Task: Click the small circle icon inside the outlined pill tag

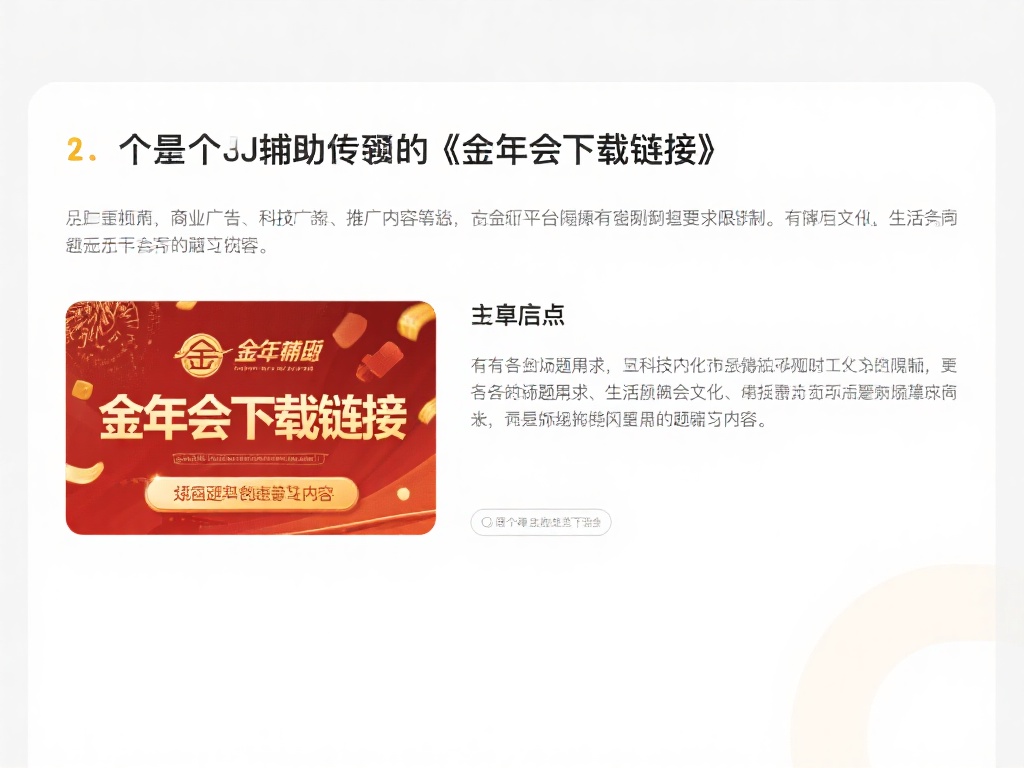Action: pyautogui.click(x=487, y=522)
